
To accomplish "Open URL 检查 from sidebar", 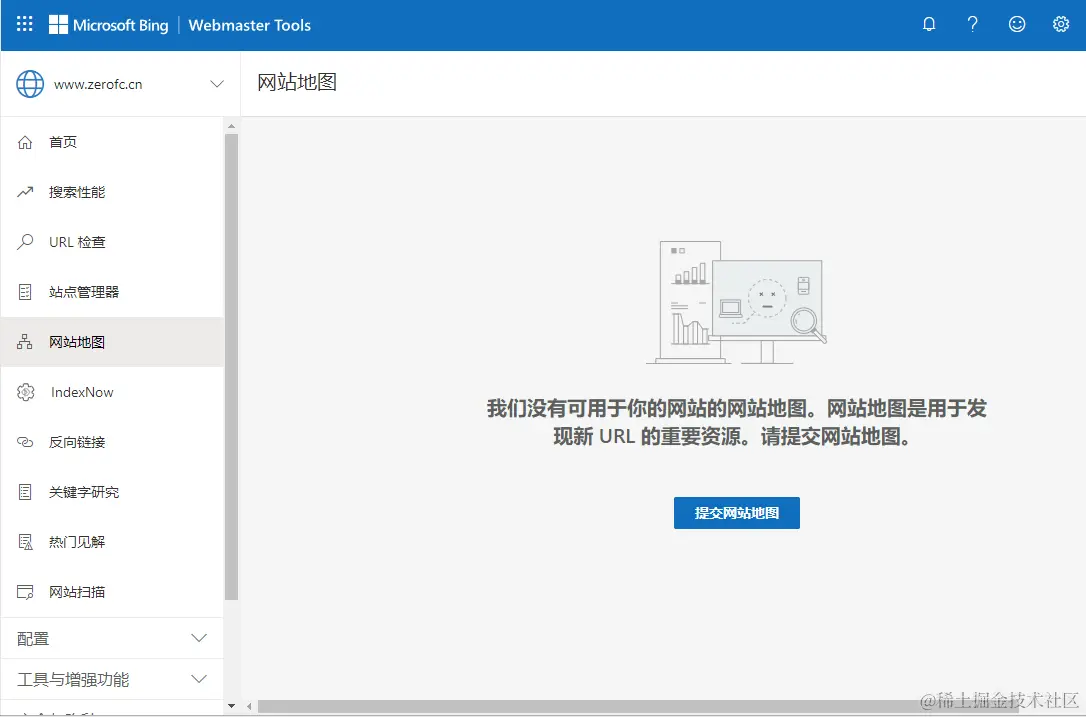I will 112,242.
